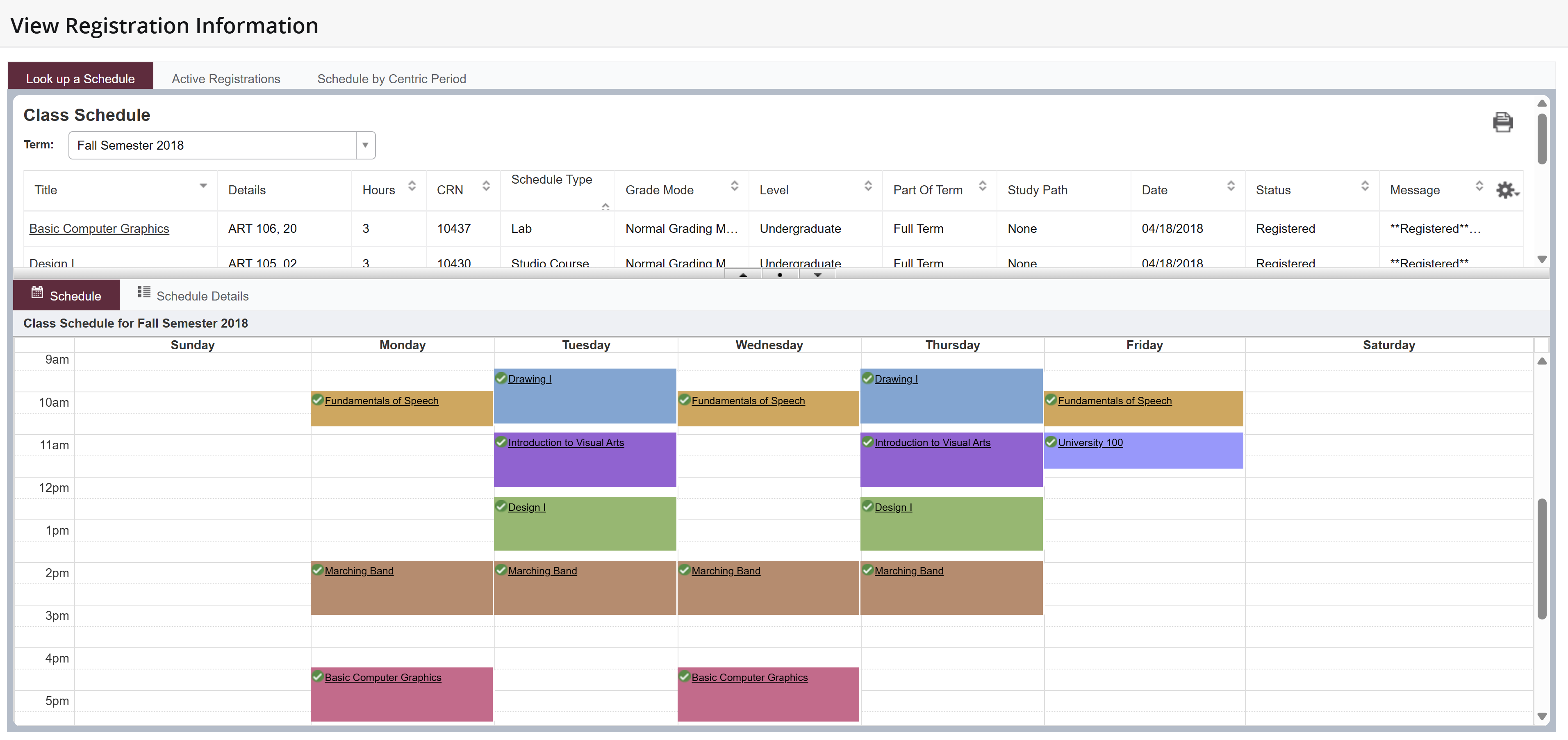The image size is (1568, 740).
Task: Expand panel with splitter down arrow
Action: click(817, 275)
